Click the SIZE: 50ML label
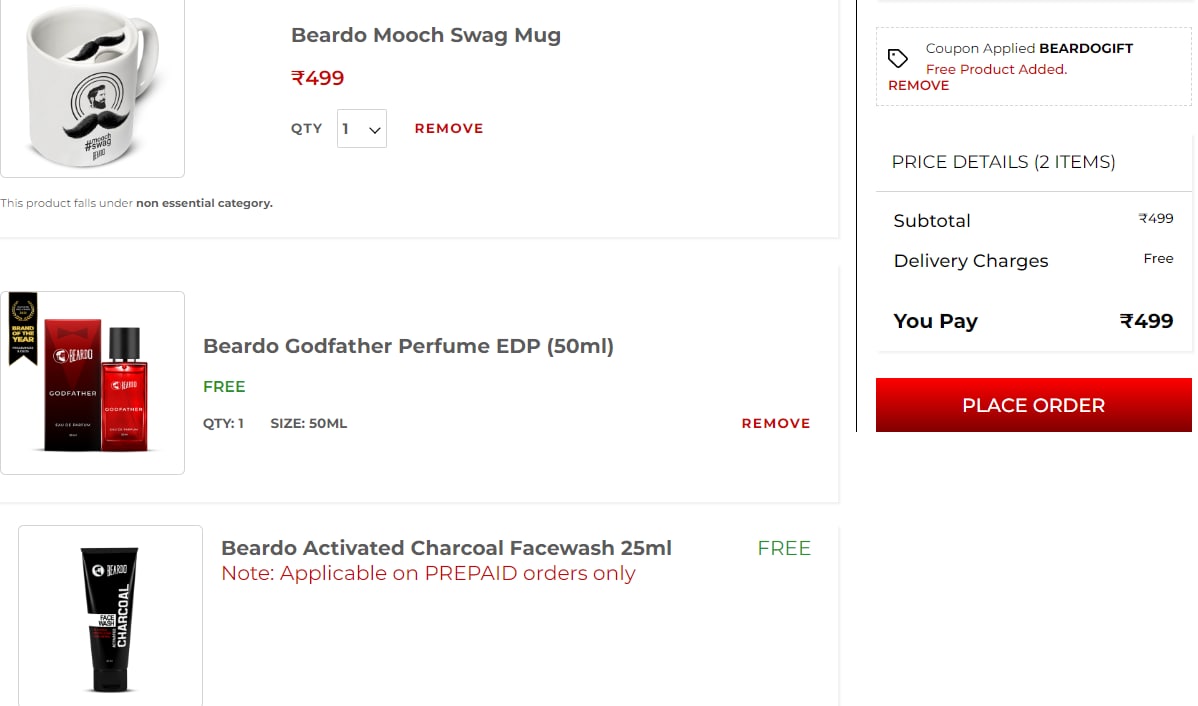 [x=309, y=423]
